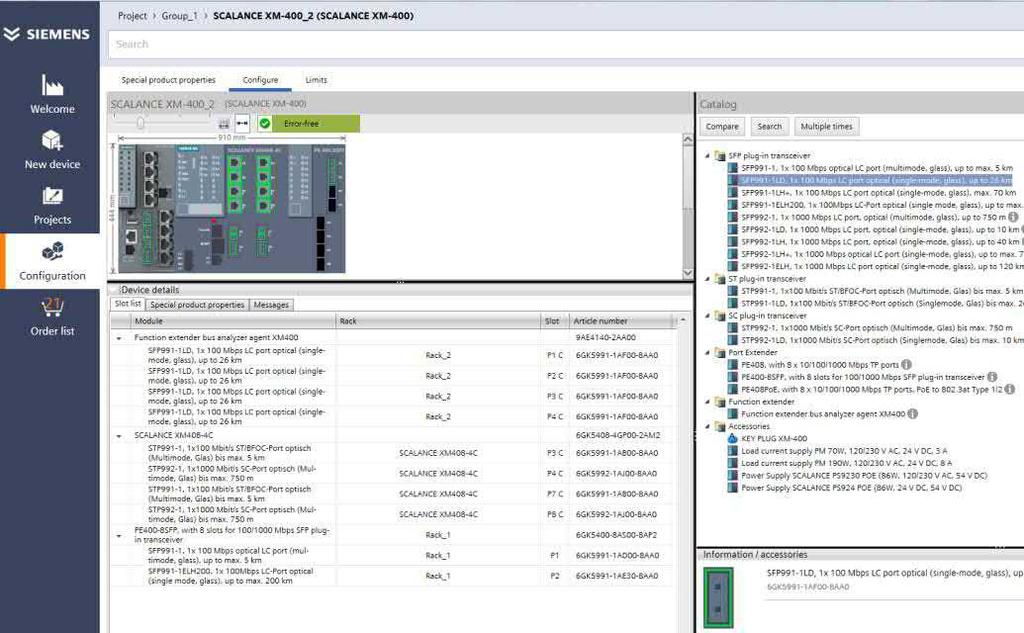
Task: Go to Project in the breadcrumb
Action: (132, 16)
